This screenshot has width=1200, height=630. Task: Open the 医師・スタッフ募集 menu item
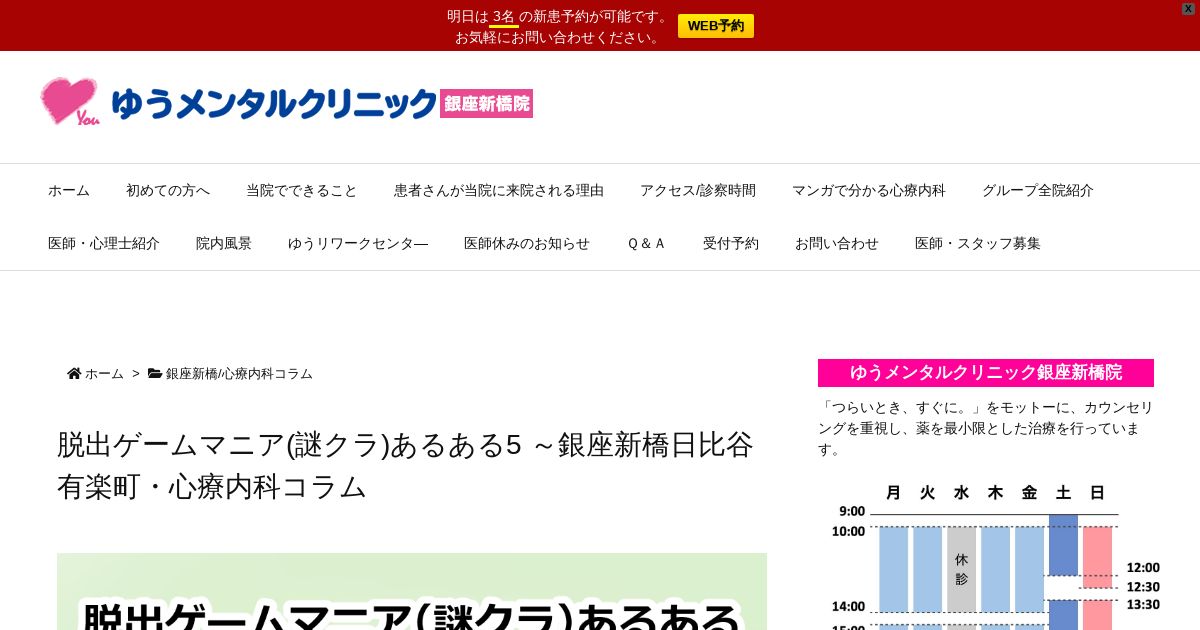pos(978,243)
